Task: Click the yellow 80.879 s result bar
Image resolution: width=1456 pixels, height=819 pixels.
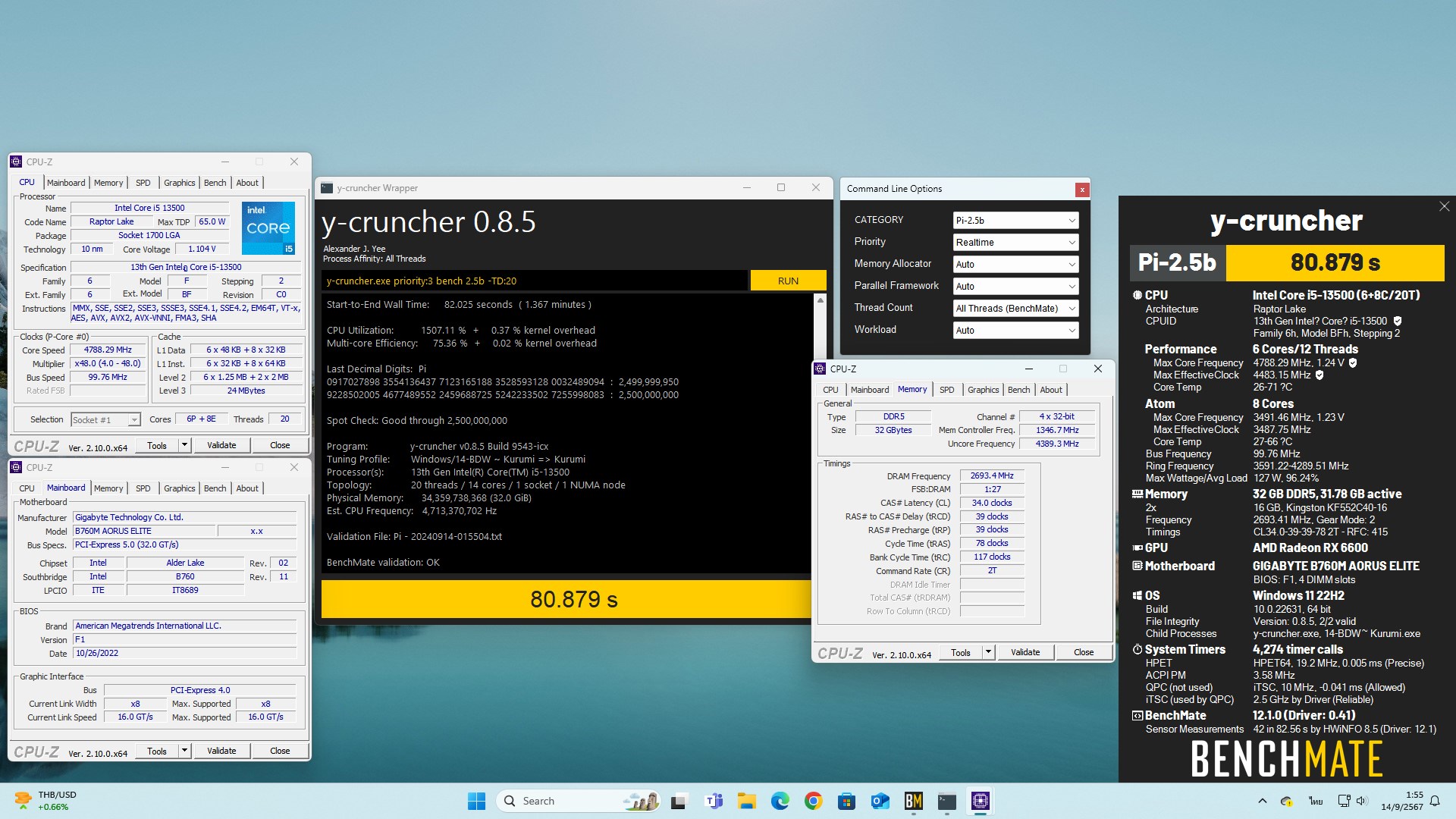Action: (566, 599)
